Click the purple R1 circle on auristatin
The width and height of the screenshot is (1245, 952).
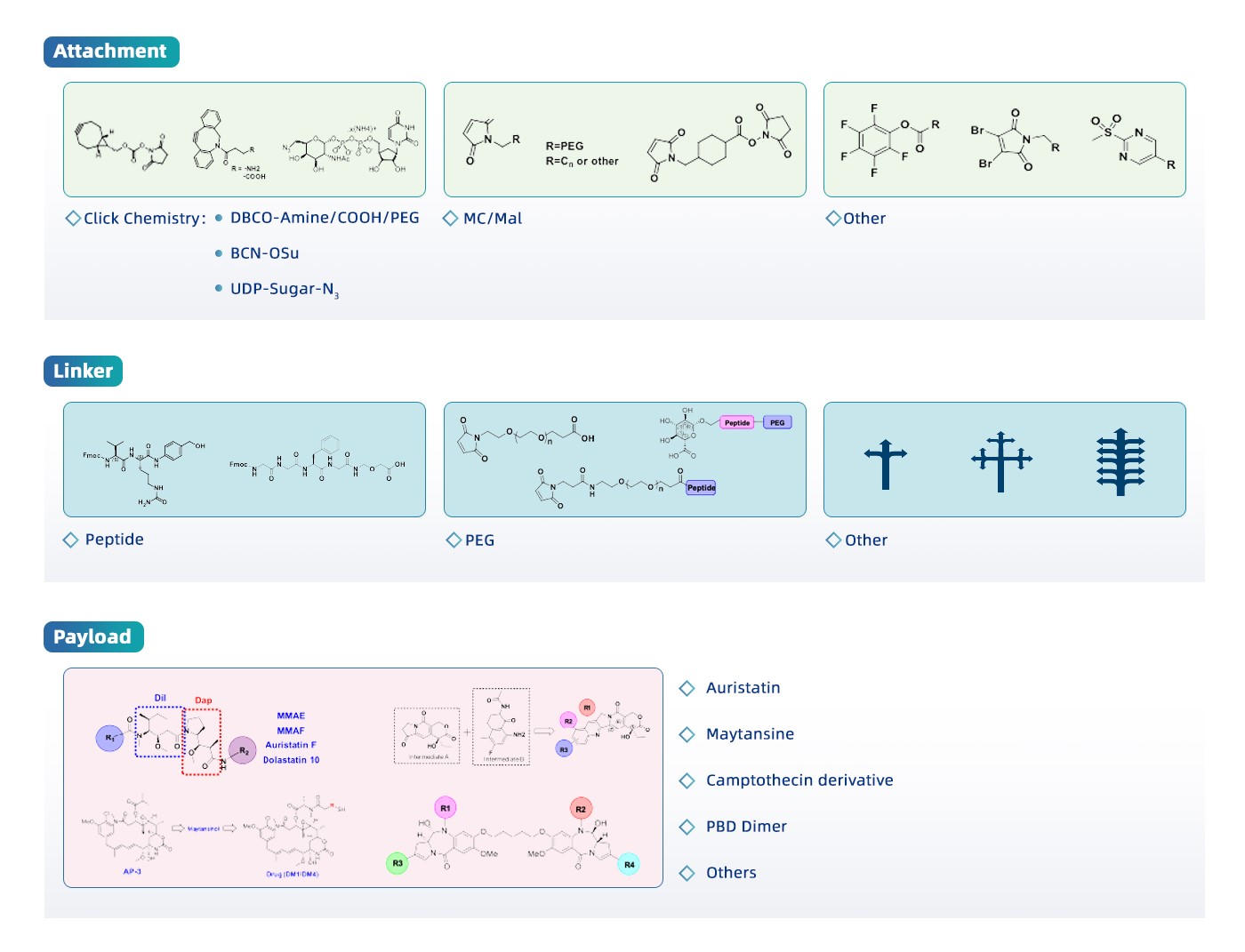click(109, 738)
